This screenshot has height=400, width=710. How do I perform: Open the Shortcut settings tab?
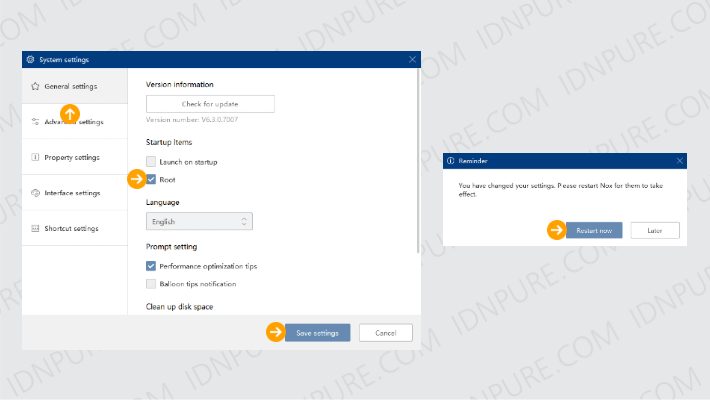point(75,228)
